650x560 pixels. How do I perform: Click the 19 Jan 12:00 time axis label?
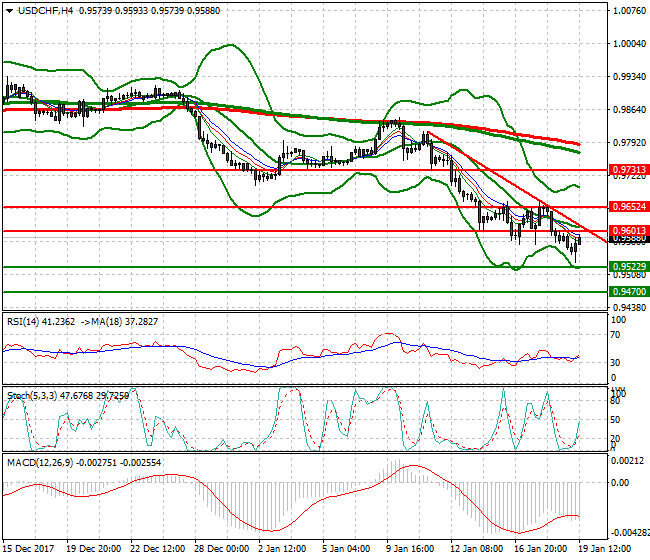tap(605, 549)
